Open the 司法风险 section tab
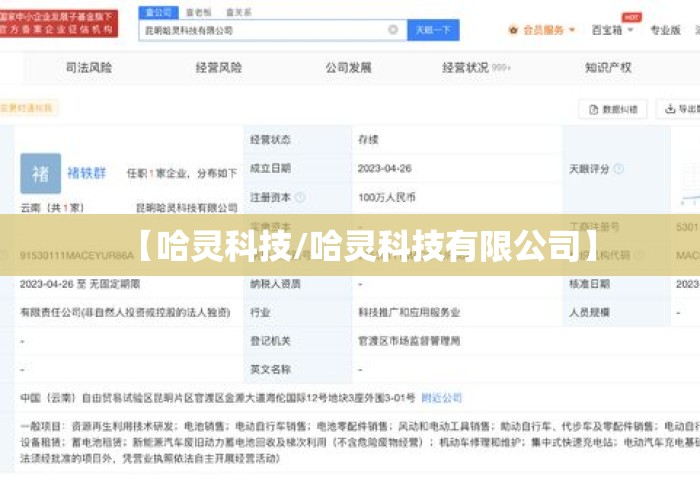The image size is (700, 490). click(89, 67)
